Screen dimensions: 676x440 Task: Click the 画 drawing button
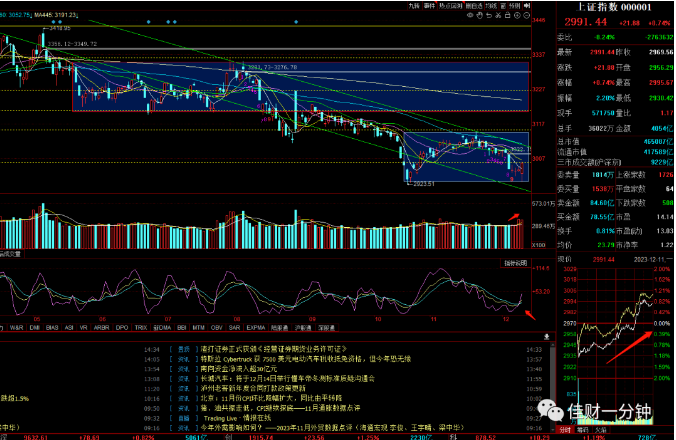pyautogui.click(x=503, y=6)
